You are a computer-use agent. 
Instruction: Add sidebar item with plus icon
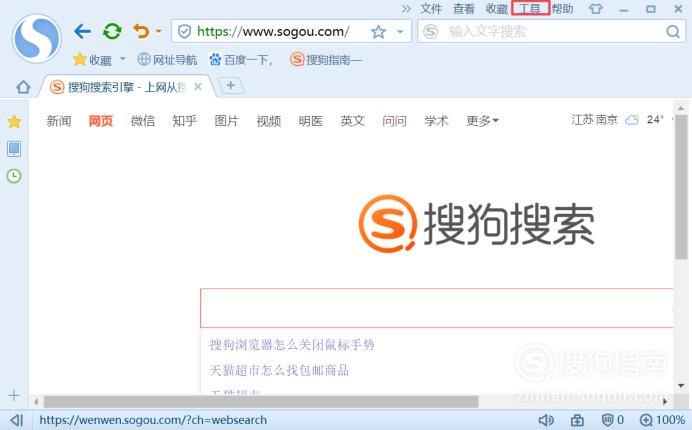(x=14, y=395)
